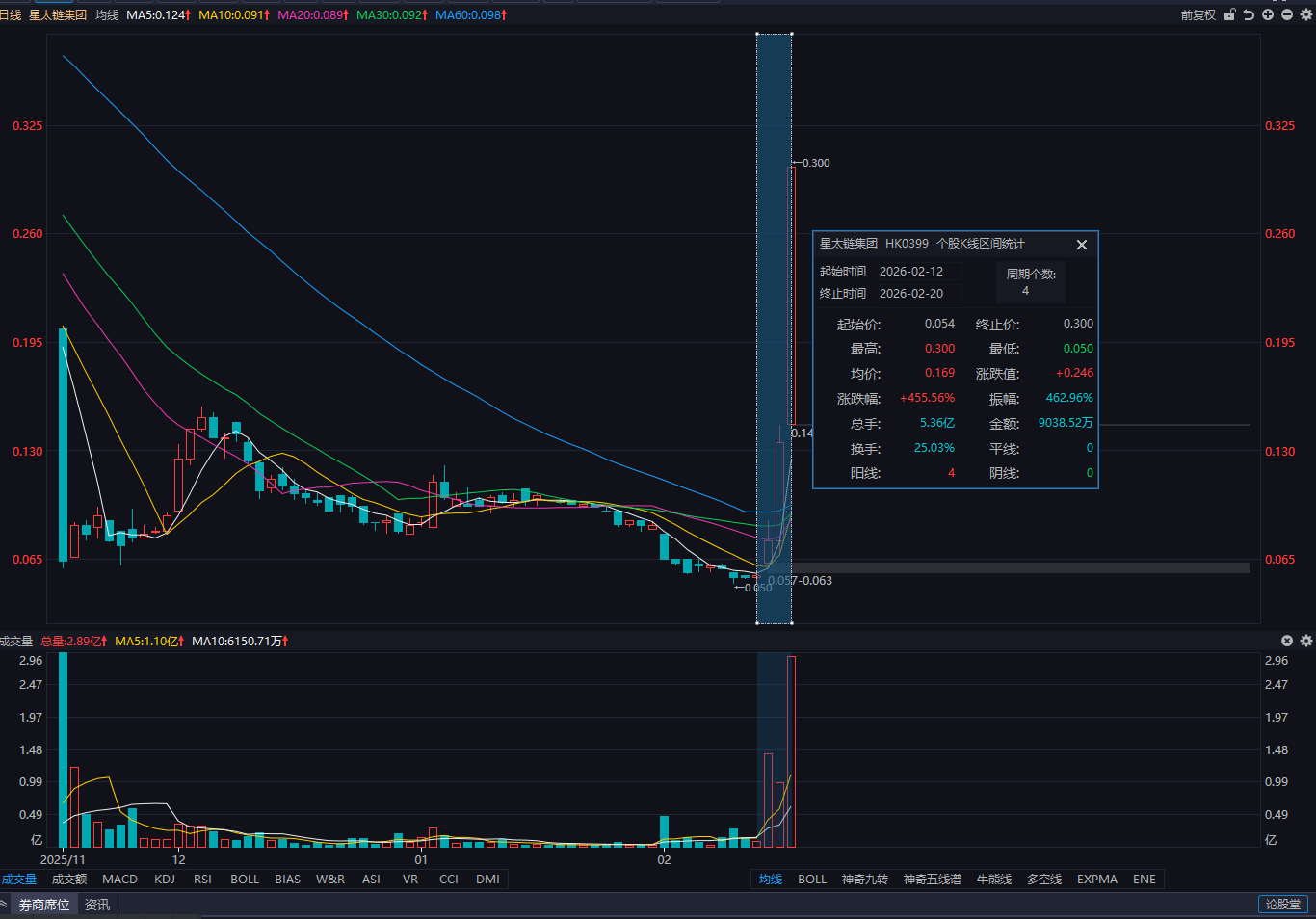The width and height of the screenshot is (1316, 919).
Task: Click the 2025/11 date label on time axis
Action: coord(63,860)
